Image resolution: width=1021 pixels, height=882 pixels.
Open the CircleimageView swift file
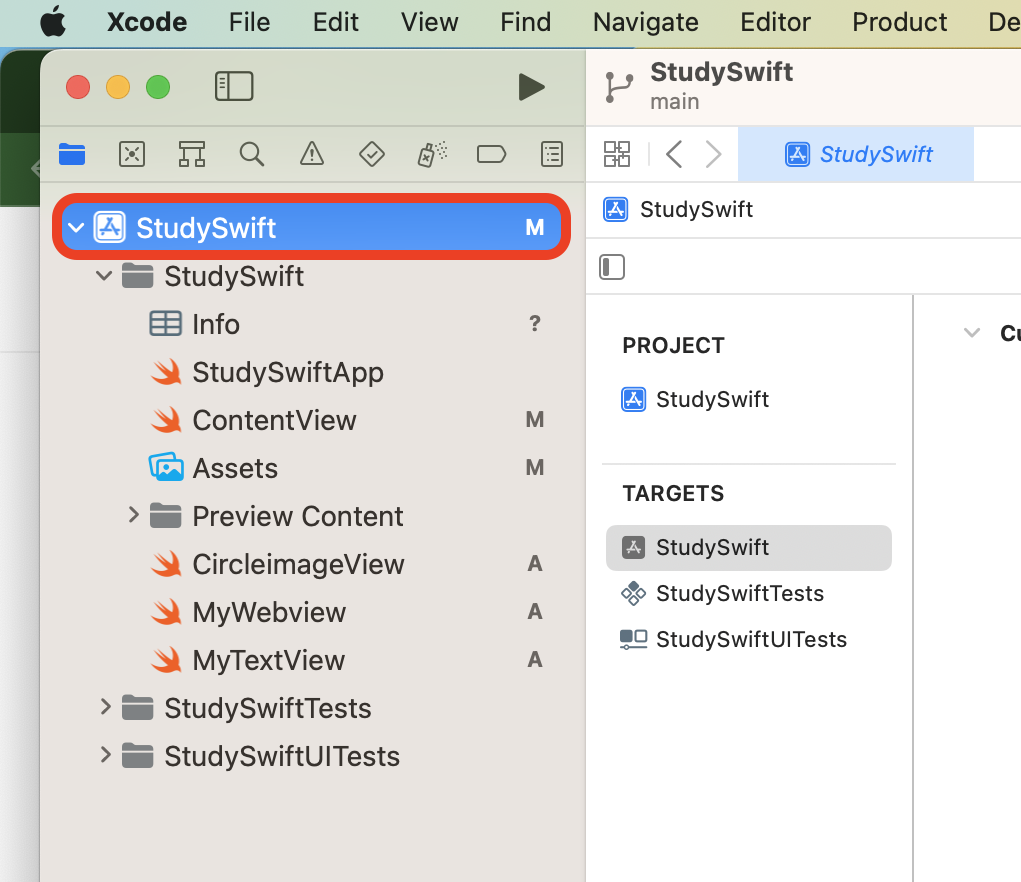(x=298, y=564)
